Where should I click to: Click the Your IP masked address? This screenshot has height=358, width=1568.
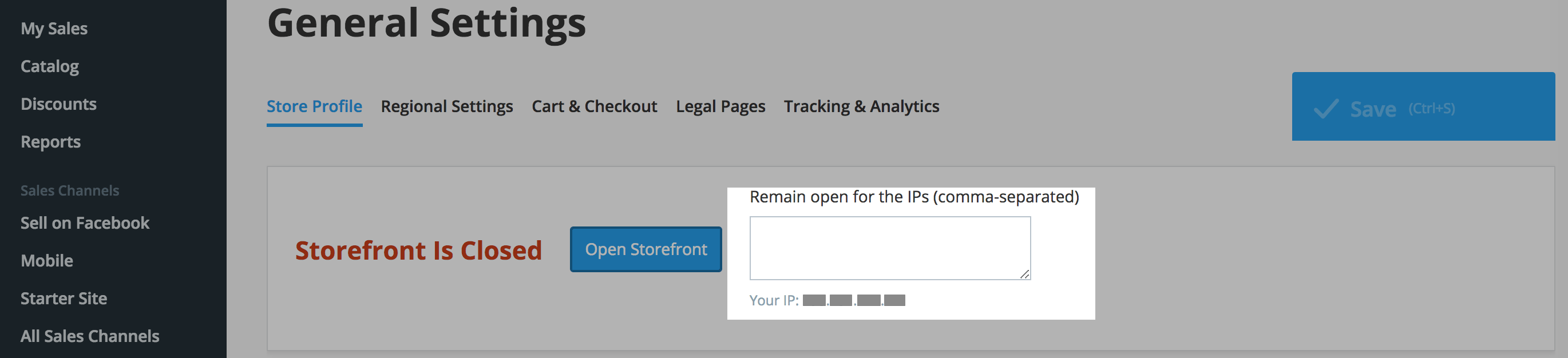point(853,300)
